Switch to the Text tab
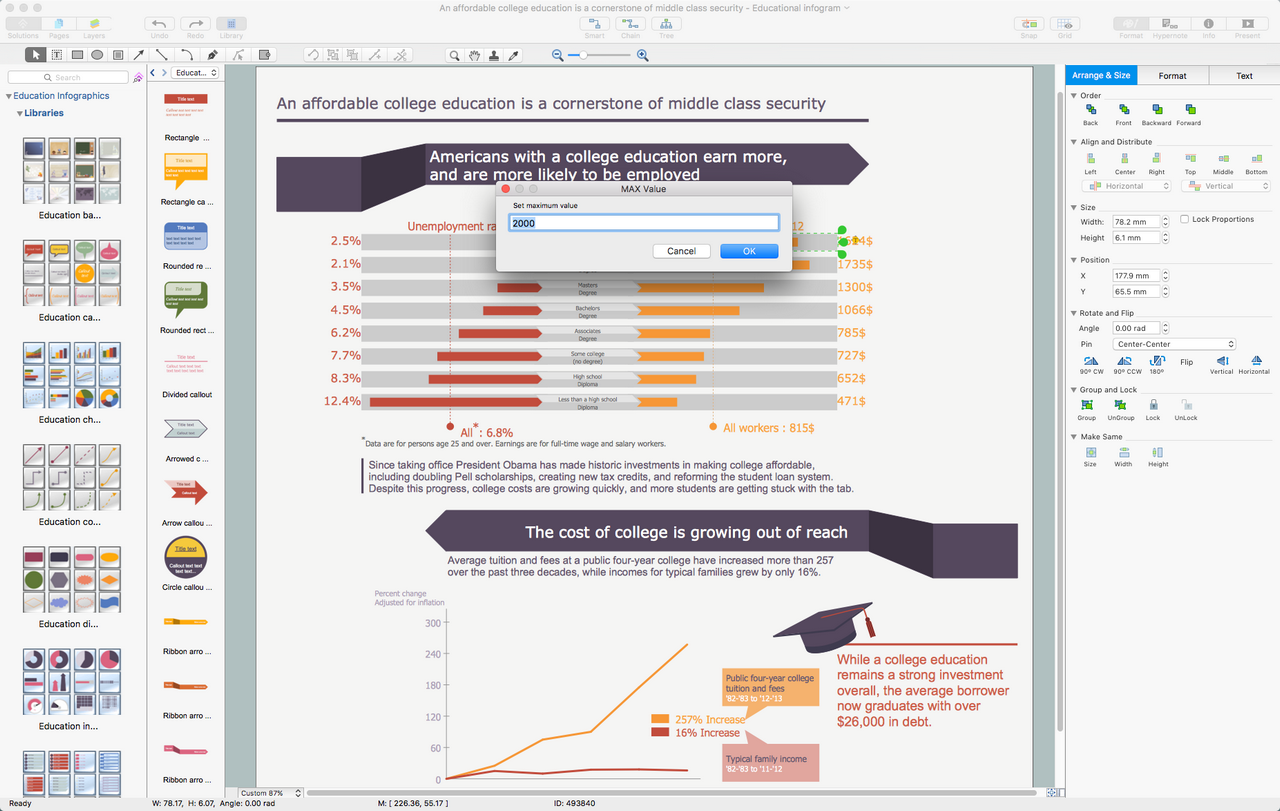 tap(1244, 75)
